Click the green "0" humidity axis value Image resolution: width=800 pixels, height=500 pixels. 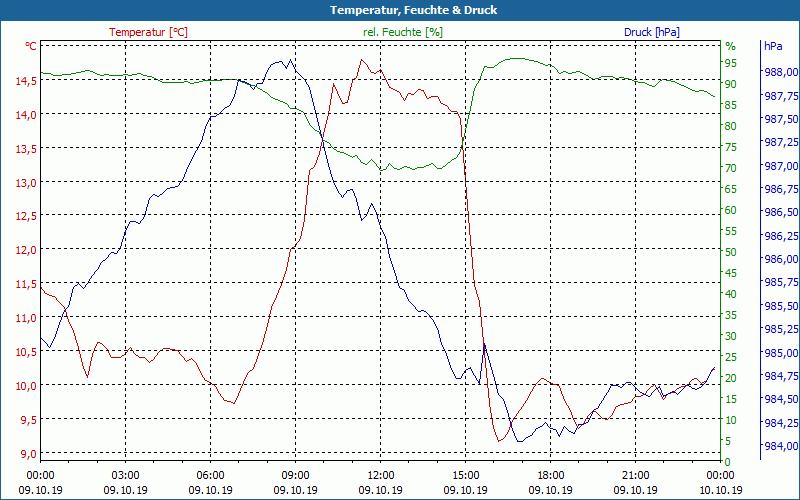tap(728, 462)
